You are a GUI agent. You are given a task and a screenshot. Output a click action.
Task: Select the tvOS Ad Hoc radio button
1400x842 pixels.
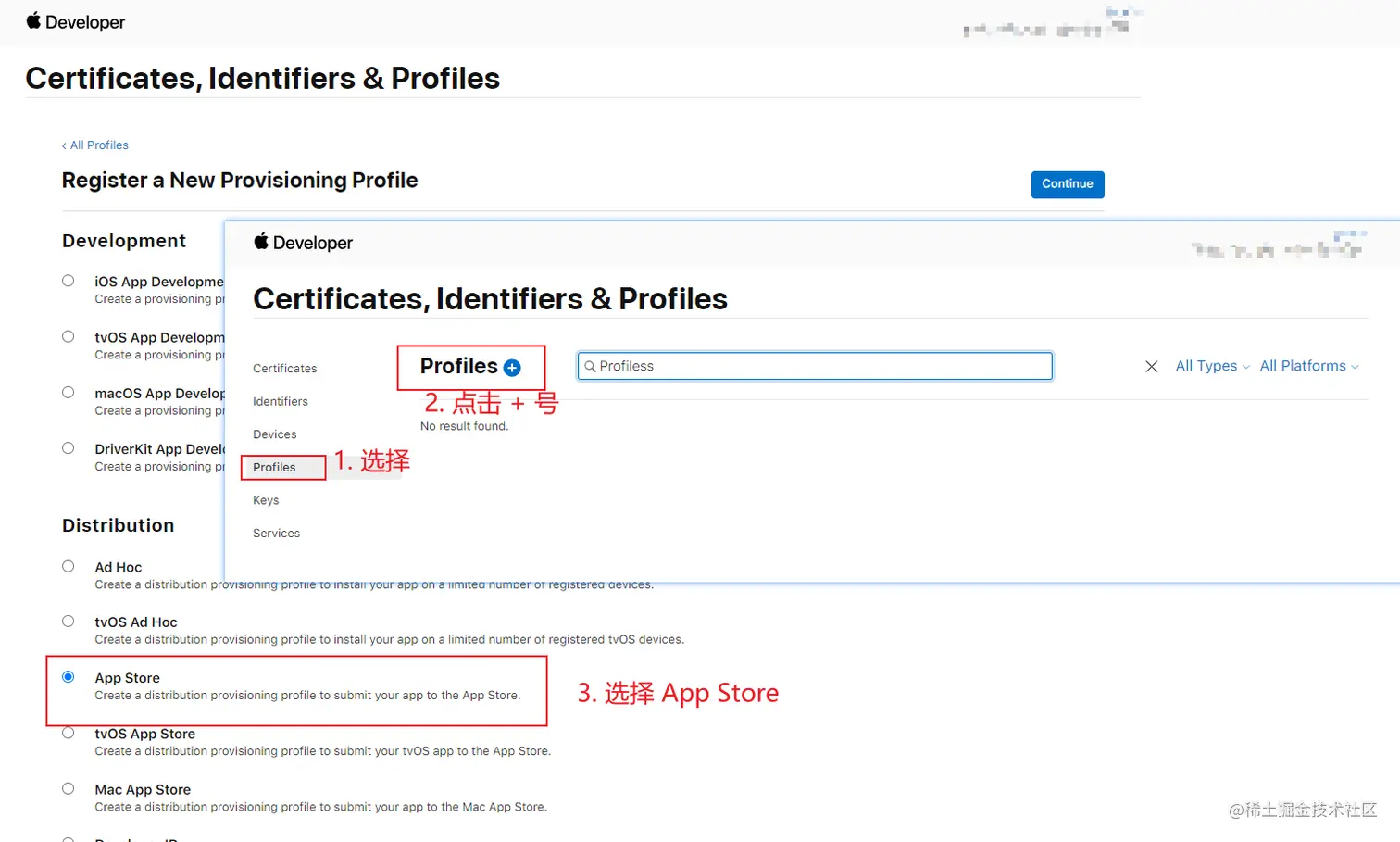[69, 622]
